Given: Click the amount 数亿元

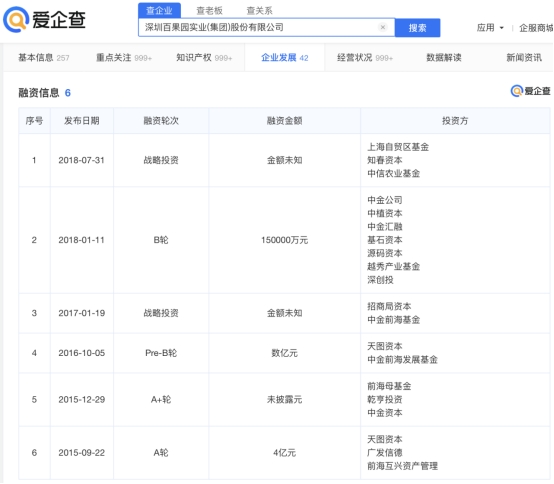Looking at the screenshot, I should pyautogui.click(x=284, y=353).
